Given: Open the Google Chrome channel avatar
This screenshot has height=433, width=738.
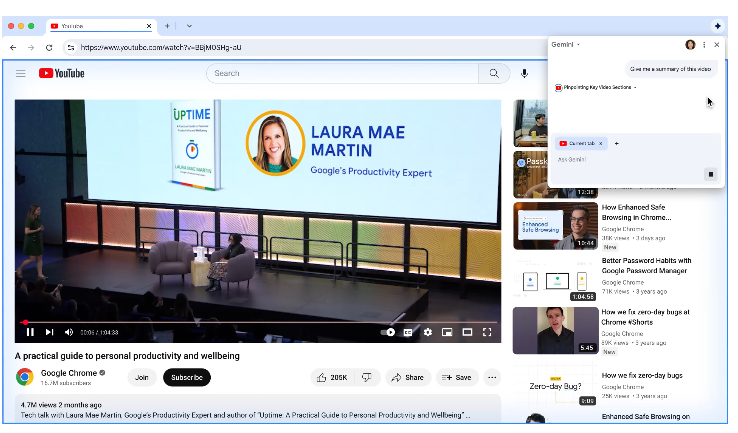Looking at the screenshot, I should [24, 377].
